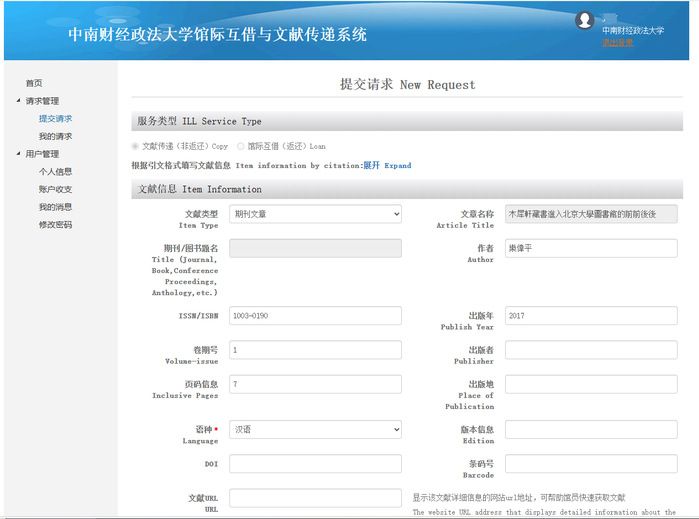Open the 语种 Language dropdown

pos(315,430)
